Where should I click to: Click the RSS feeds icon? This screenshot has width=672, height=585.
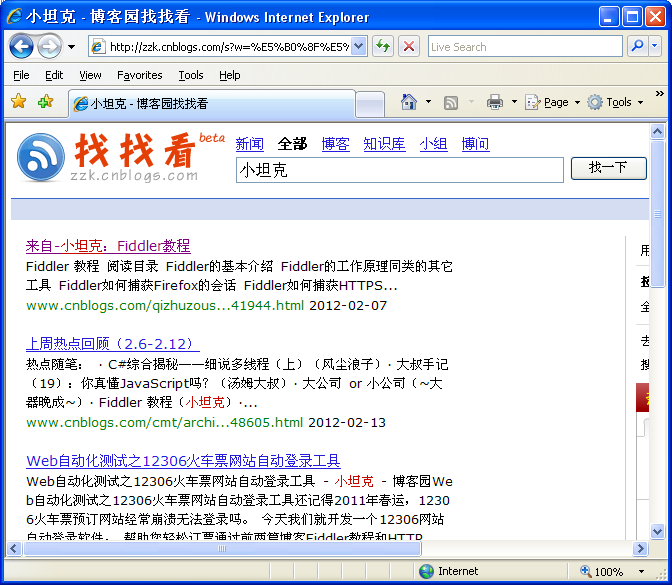point(451,103)
